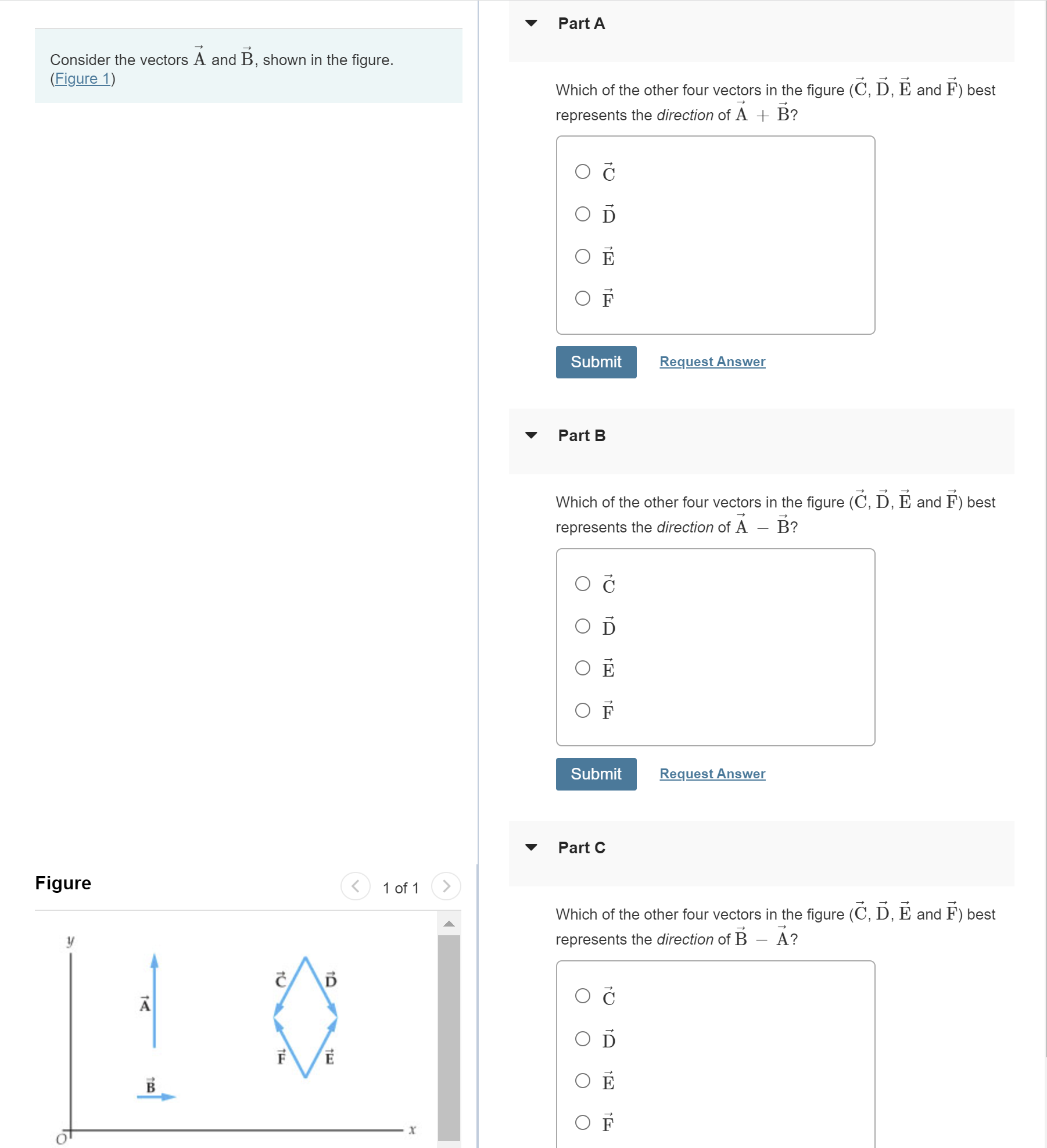Screen dimensions: 1047x1148
Task: Select vector F in Part B
Action: point(582,710)
